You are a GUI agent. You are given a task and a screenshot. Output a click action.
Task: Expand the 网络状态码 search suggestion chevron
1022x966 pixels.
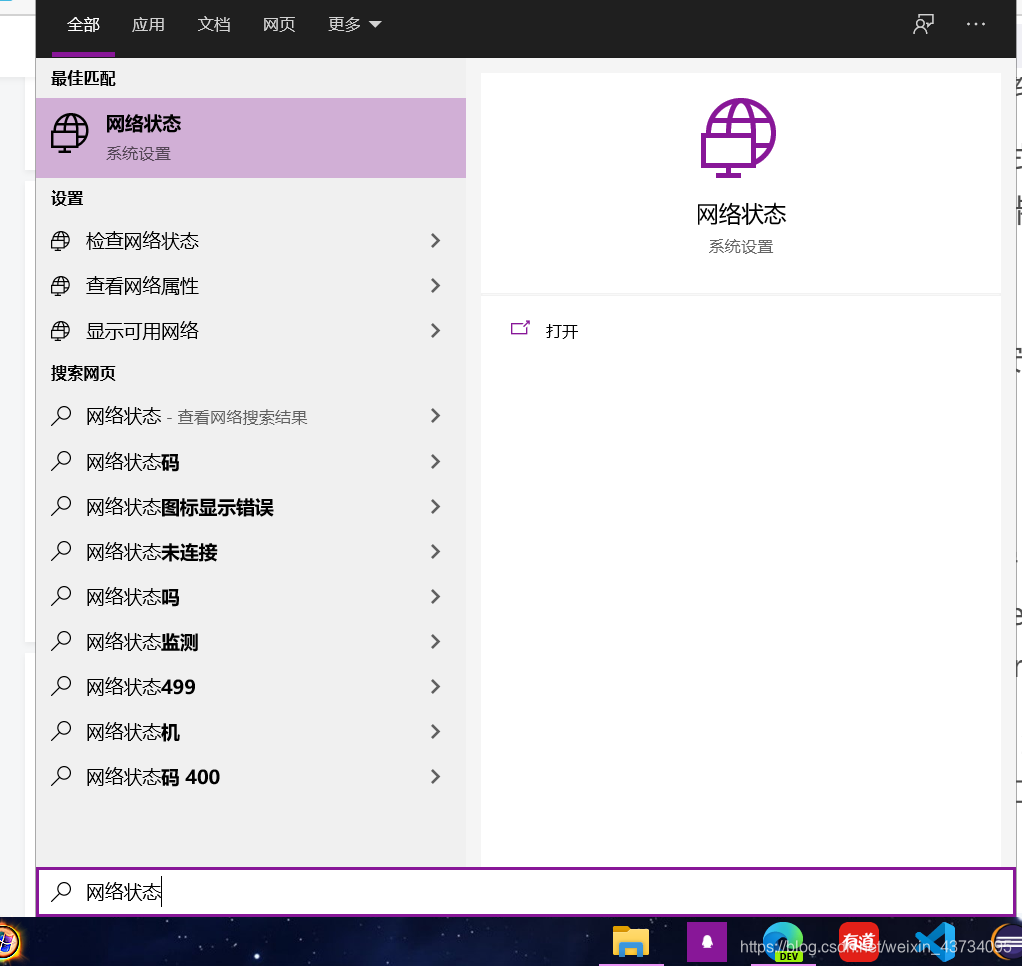[435, 461]
